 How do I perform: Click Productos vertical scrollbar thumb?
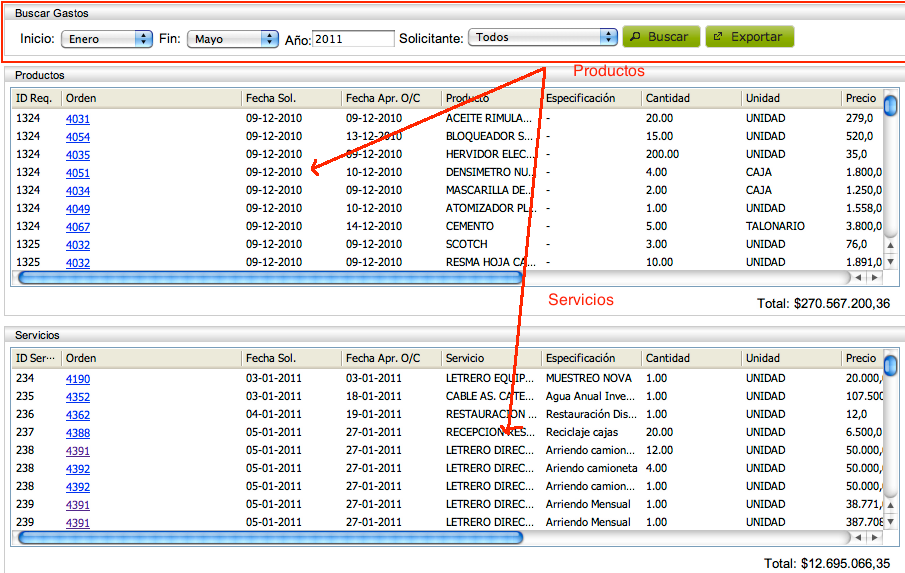pos(891,106)
